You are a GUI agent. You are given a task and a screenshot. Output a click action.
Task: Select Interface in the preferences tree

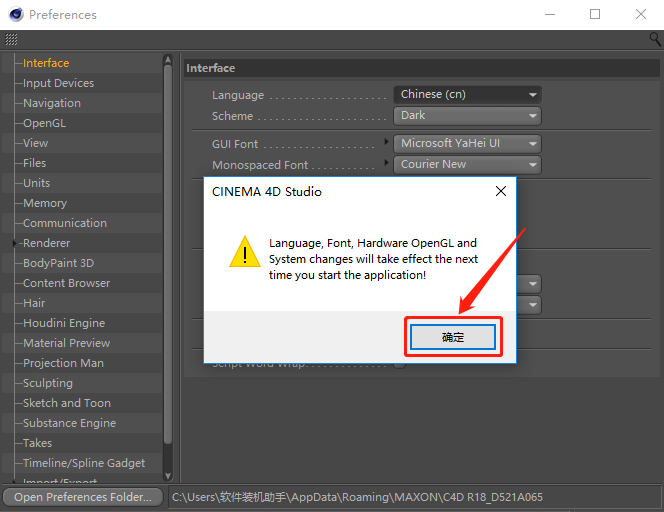click(x=46, y=63)
